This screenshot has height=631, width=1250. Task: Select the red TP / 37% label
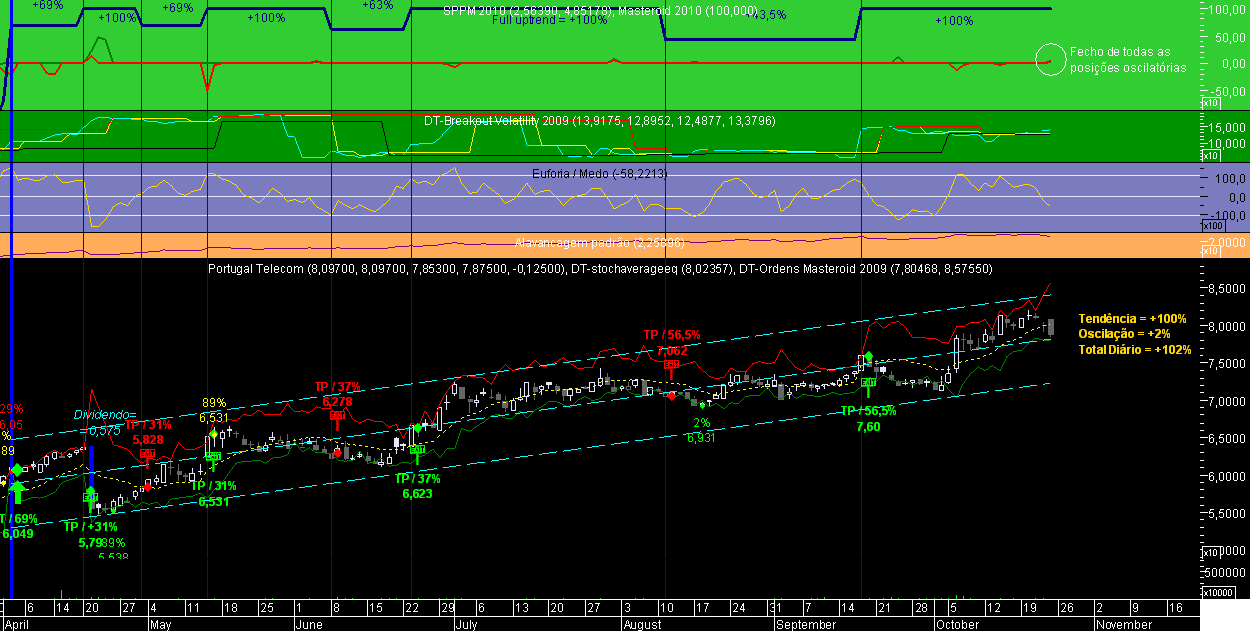(x=337, y=387)
